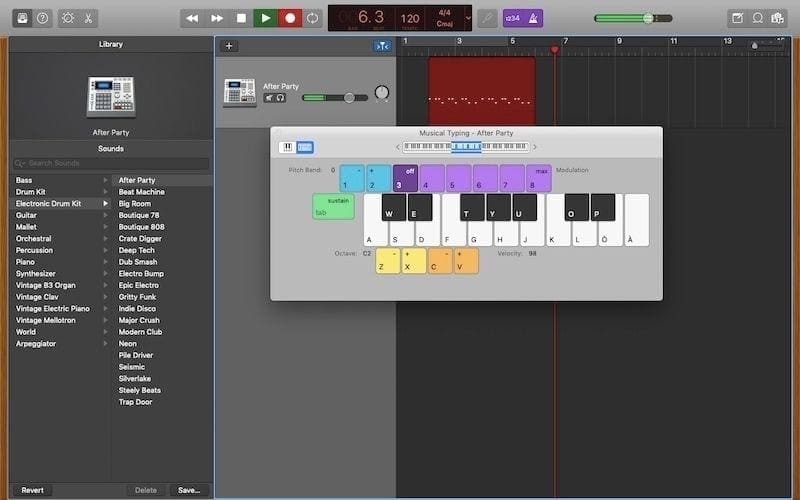Stop playback
Screen dimensions: 800x500
[x=241, y=18]
